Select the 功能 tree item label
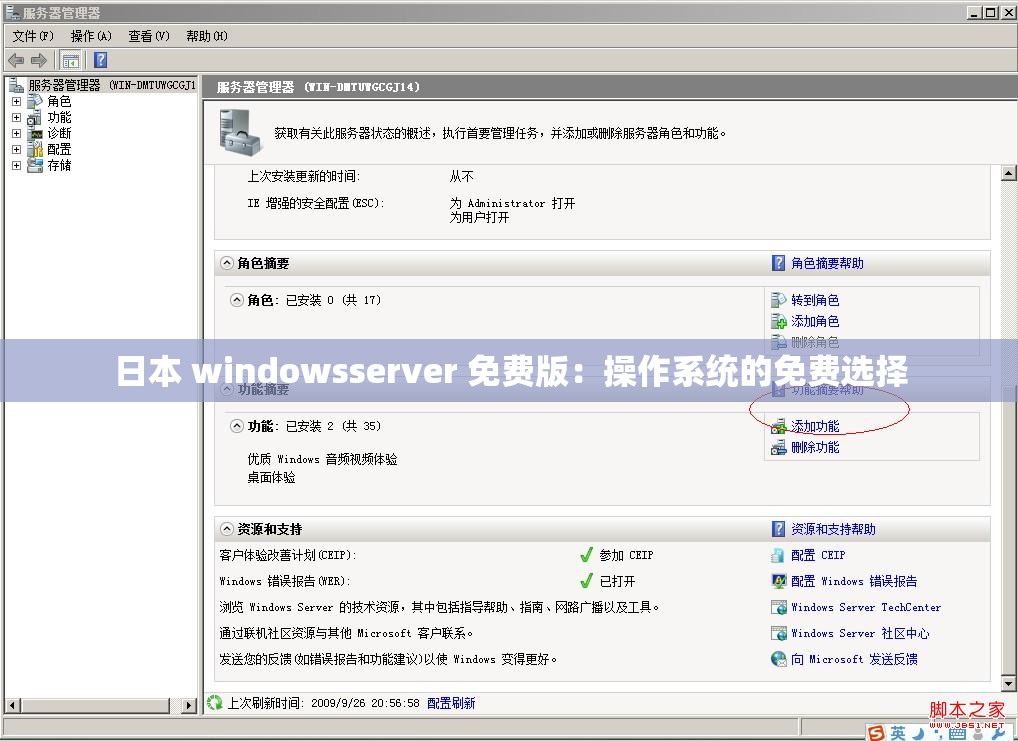This screenshot has height=741, width=1018. [59, 118]
